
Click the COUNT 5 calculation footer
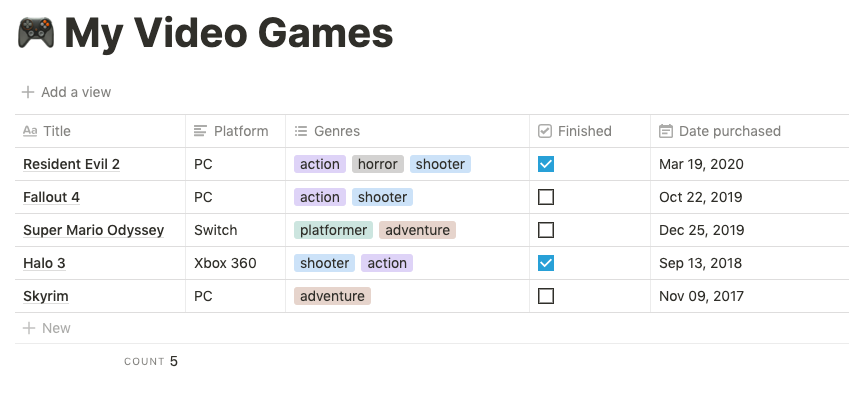click(x=151, y=361)
